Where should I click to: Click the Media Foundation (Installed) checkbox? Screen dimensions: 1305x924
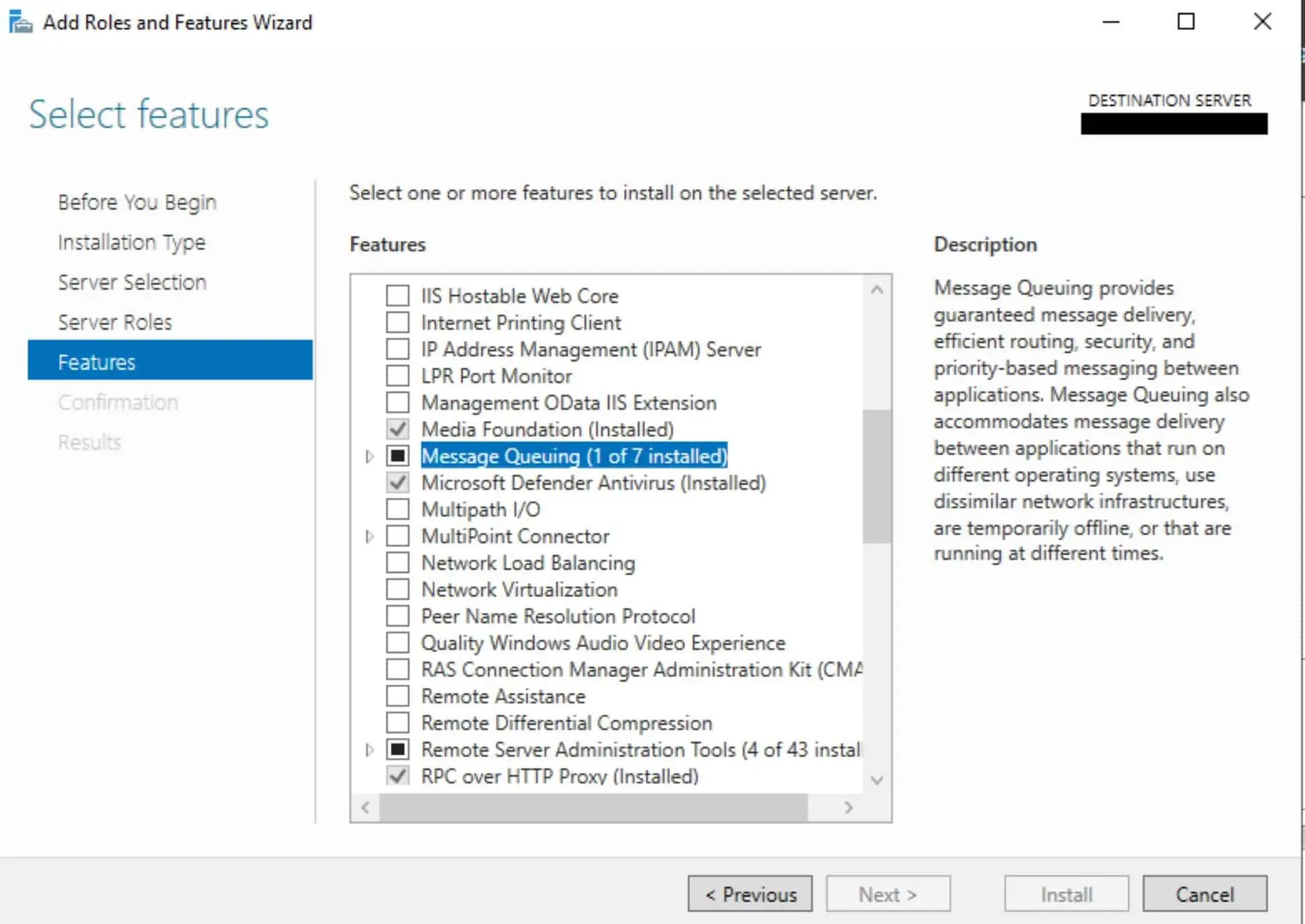(398, 430)
